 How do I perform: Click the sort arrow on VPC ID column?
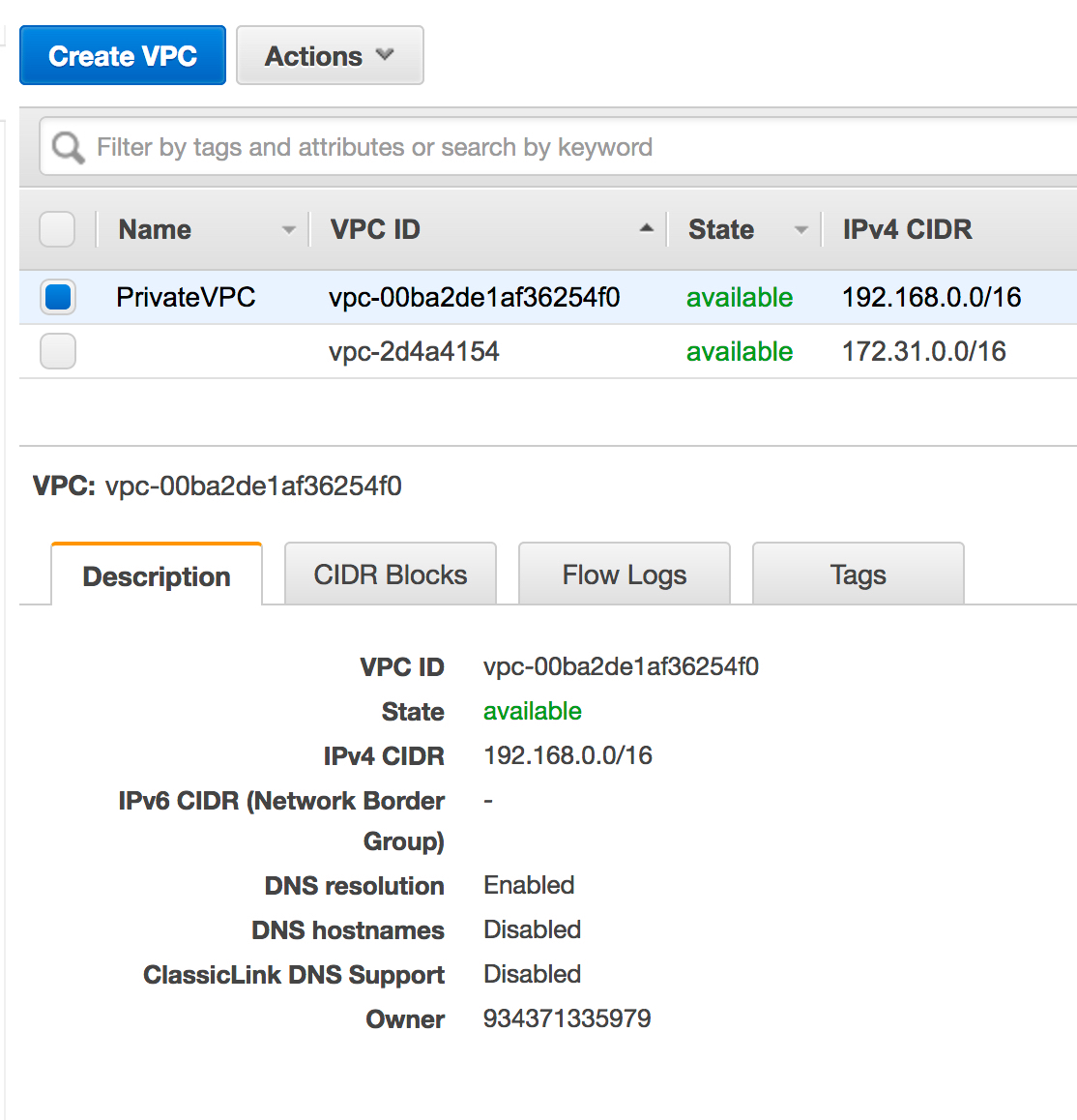[646, 228]
